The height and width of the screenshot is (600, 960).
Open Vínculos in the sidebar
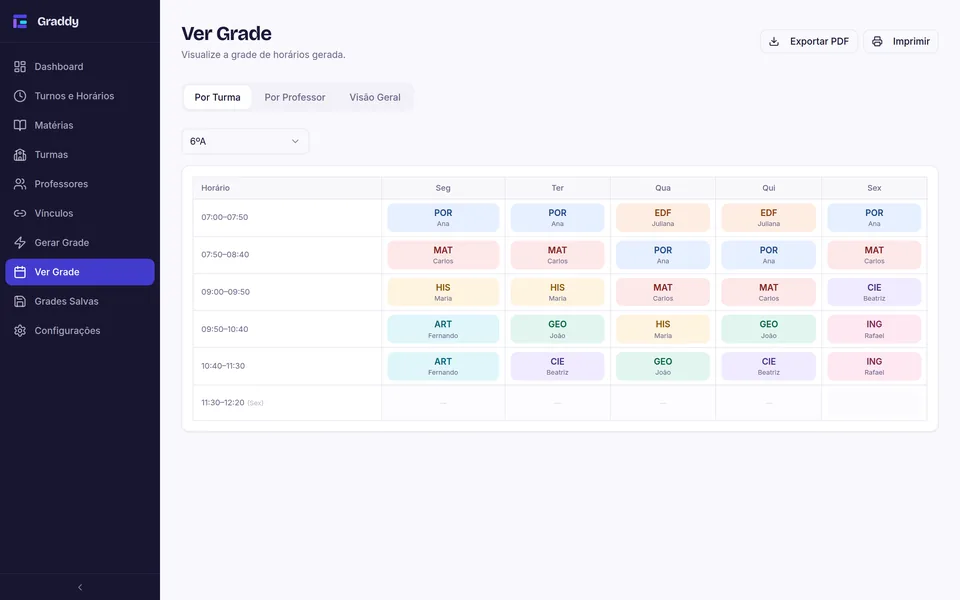tap(80, 214)
